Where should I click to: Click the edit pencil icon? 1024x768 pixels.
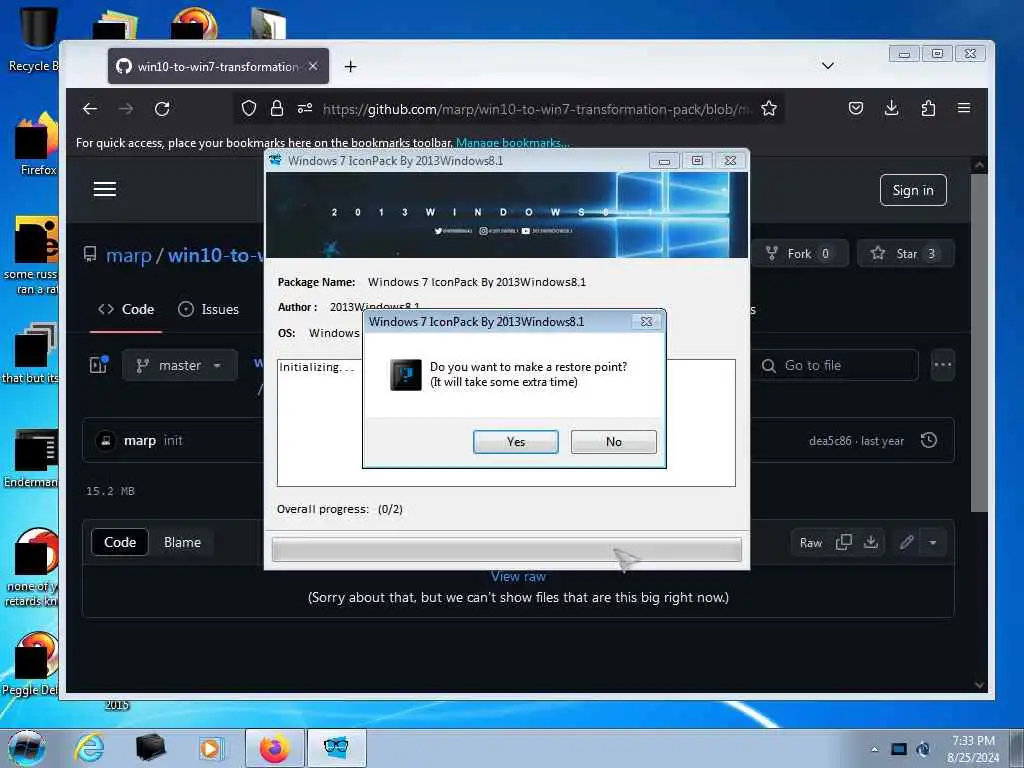906,543
